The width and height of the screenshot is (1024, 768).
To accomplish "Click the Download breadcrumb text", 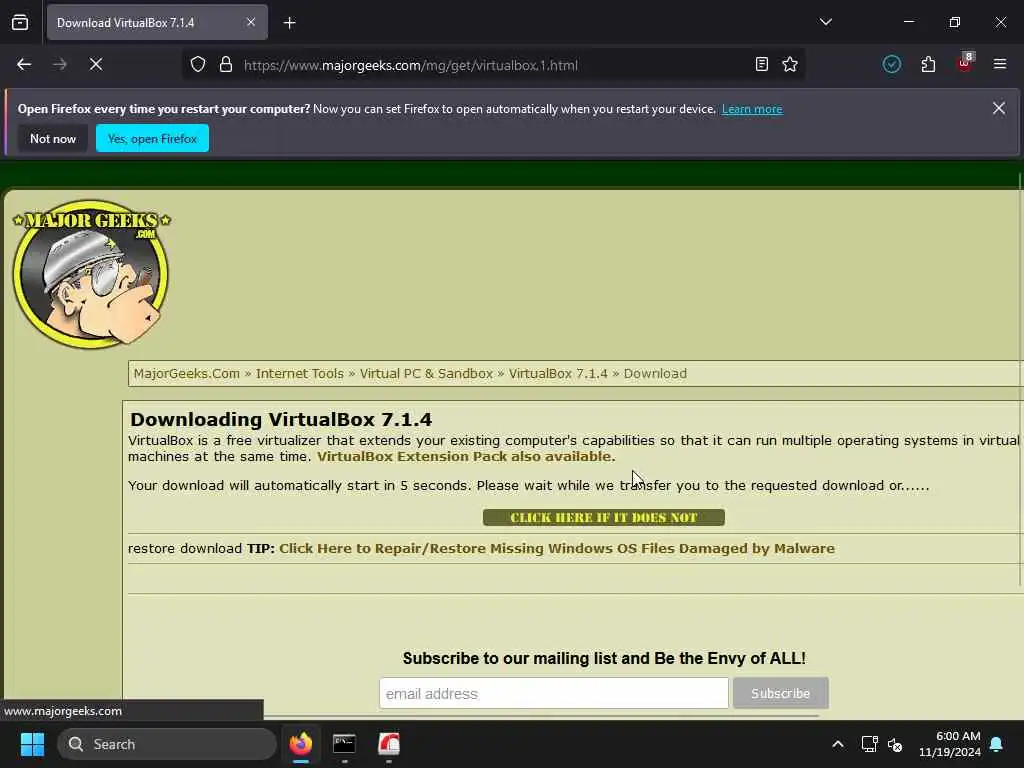I will click(655, 374).
